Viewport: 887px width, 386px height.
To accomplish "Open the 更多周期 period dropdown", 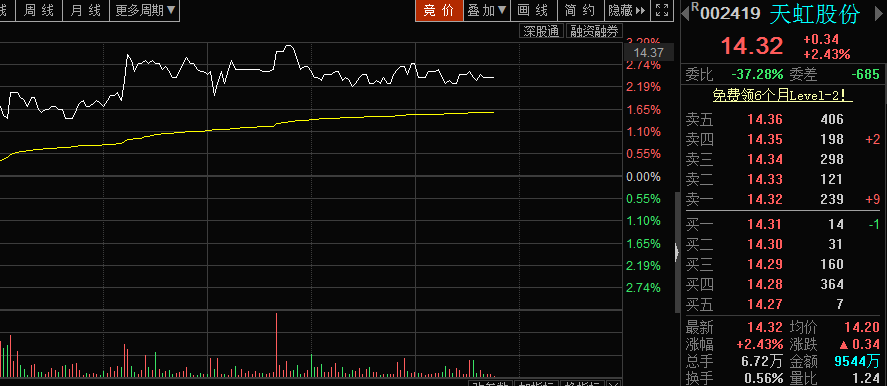I will click(145, 10).
